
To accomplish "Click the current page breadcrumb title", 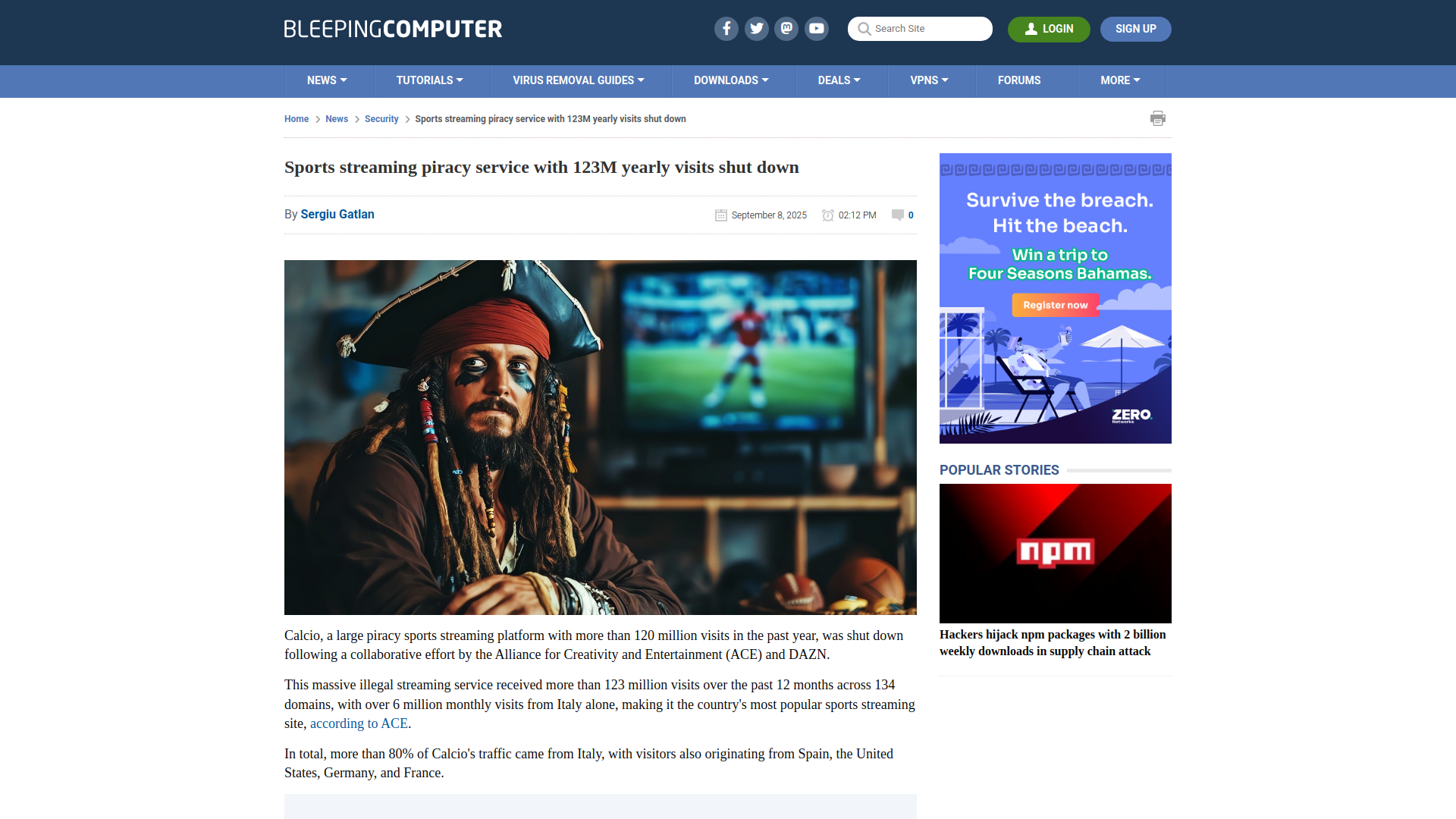I will [551, 119].
